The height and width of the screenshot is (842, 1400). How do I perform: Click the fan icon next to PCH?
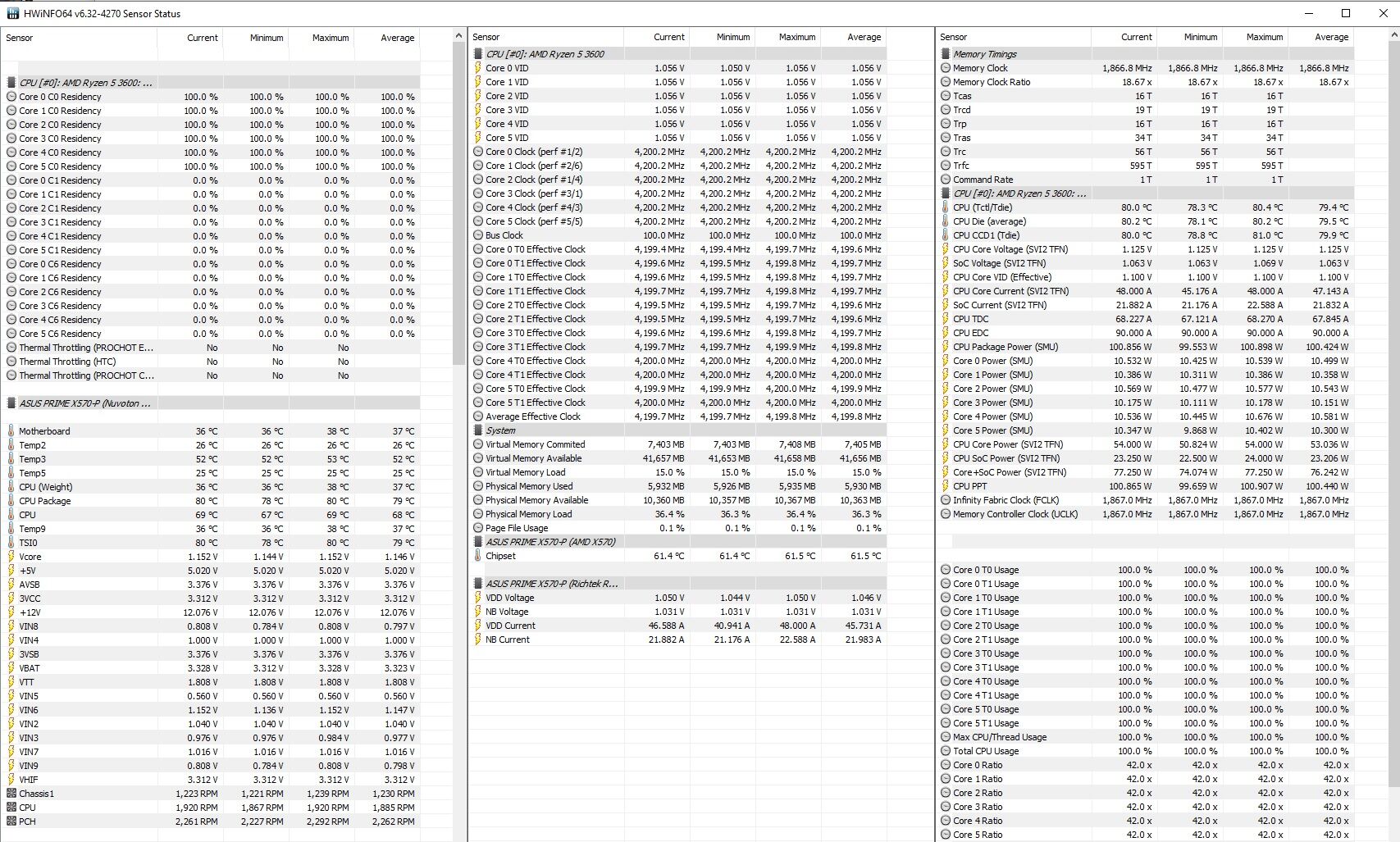point(11,822)
